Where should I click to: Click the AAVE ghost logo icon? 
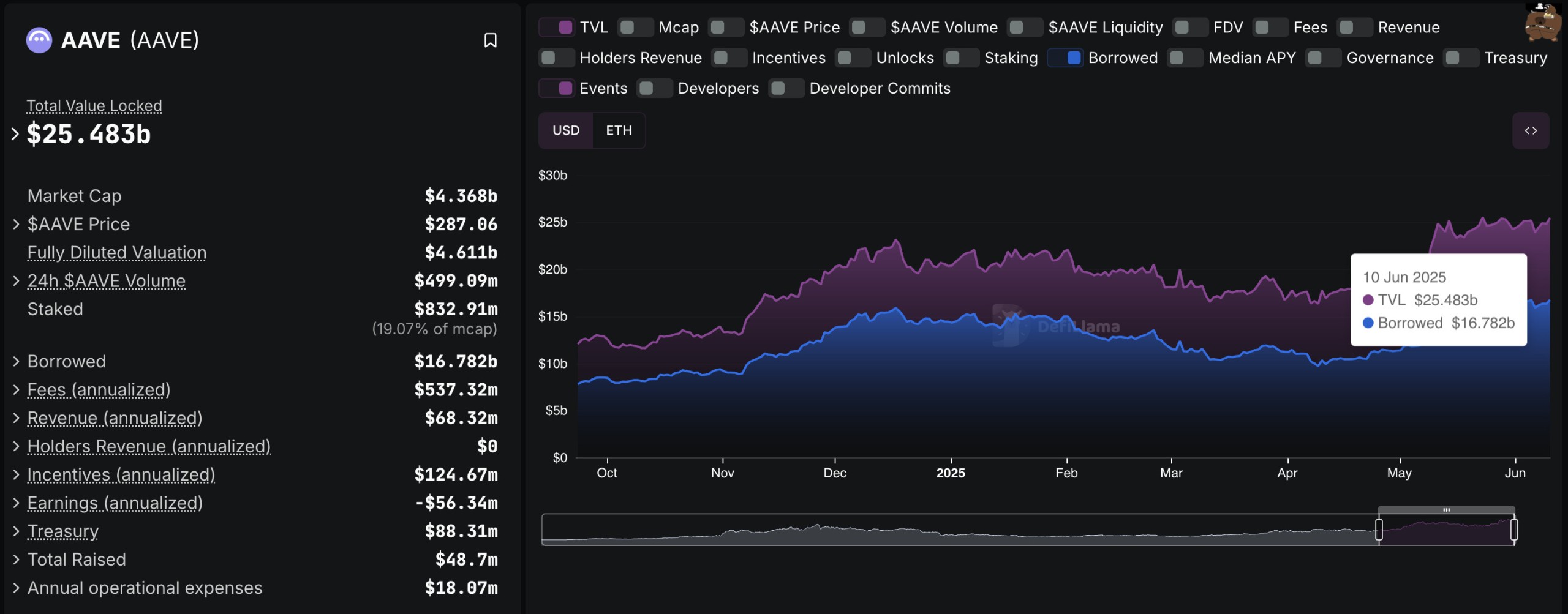[x=39, y=40]
